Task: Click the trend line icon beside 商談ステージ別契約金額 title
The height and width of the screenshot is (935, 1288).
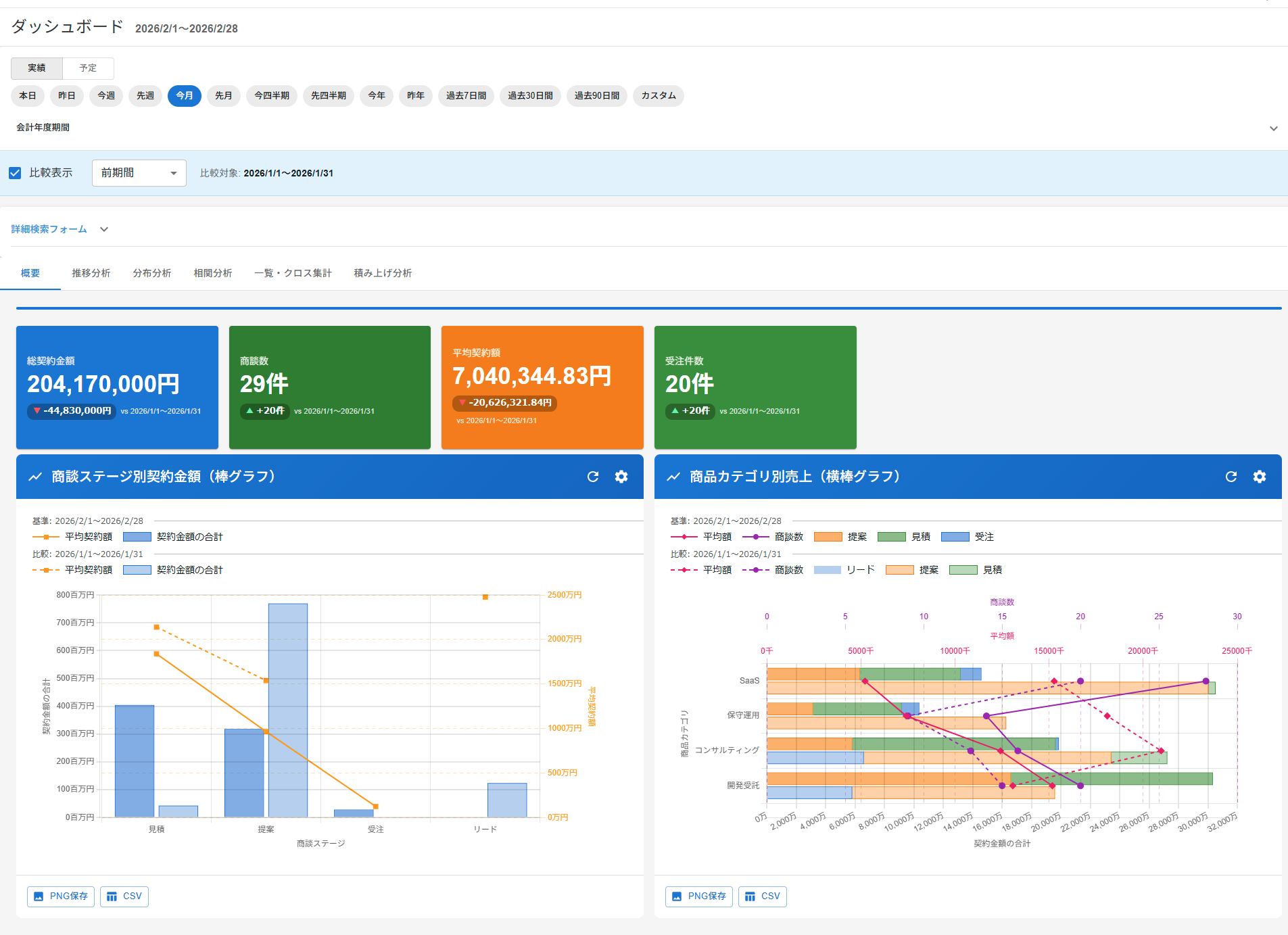Action: coord(35,477)
